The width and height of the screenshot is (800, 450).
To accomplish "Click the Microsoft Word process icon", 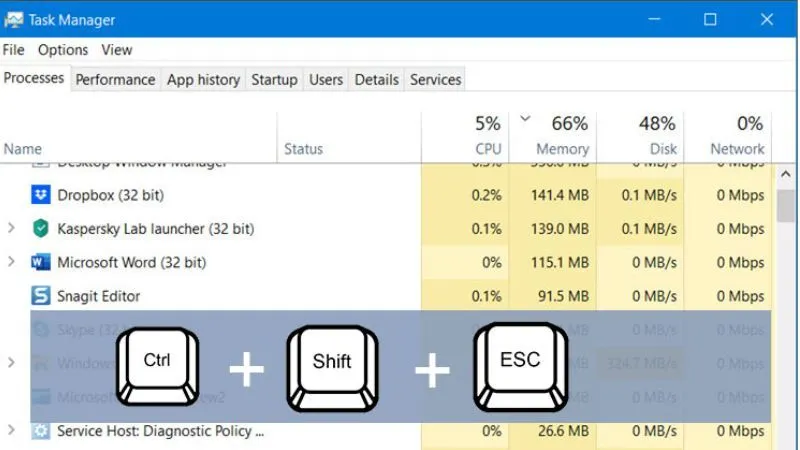I will click(40, 262).
